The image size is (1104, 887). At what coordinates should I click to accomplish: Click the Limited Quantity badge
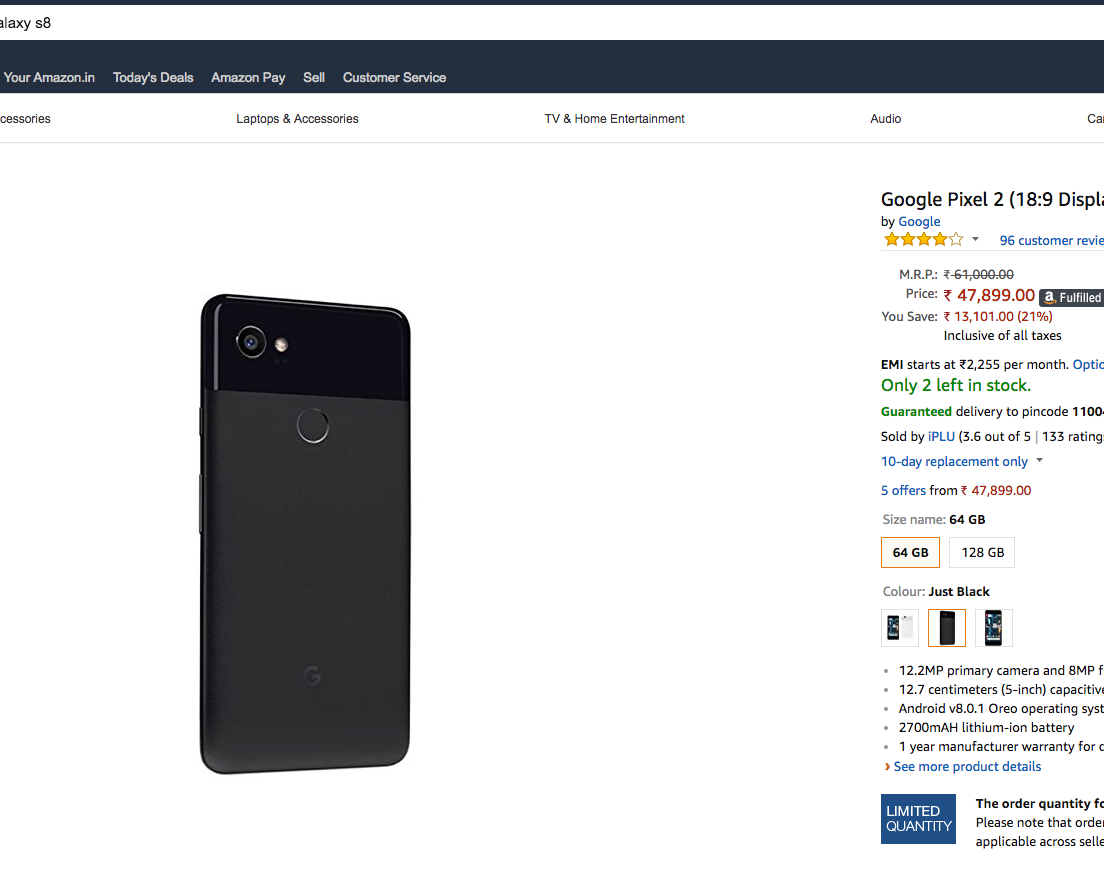pyautogui.click(x=918, y=819)
